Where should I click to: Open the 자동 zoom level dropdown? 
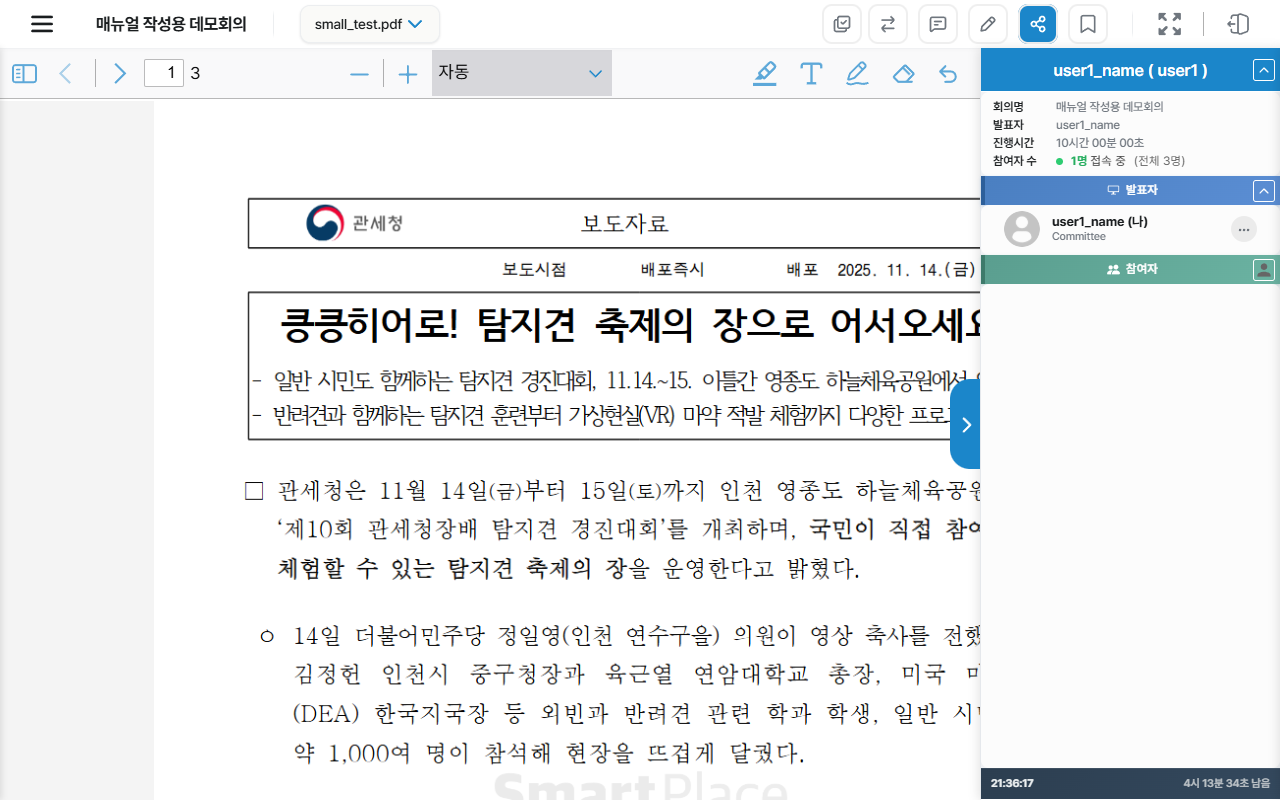522,73
